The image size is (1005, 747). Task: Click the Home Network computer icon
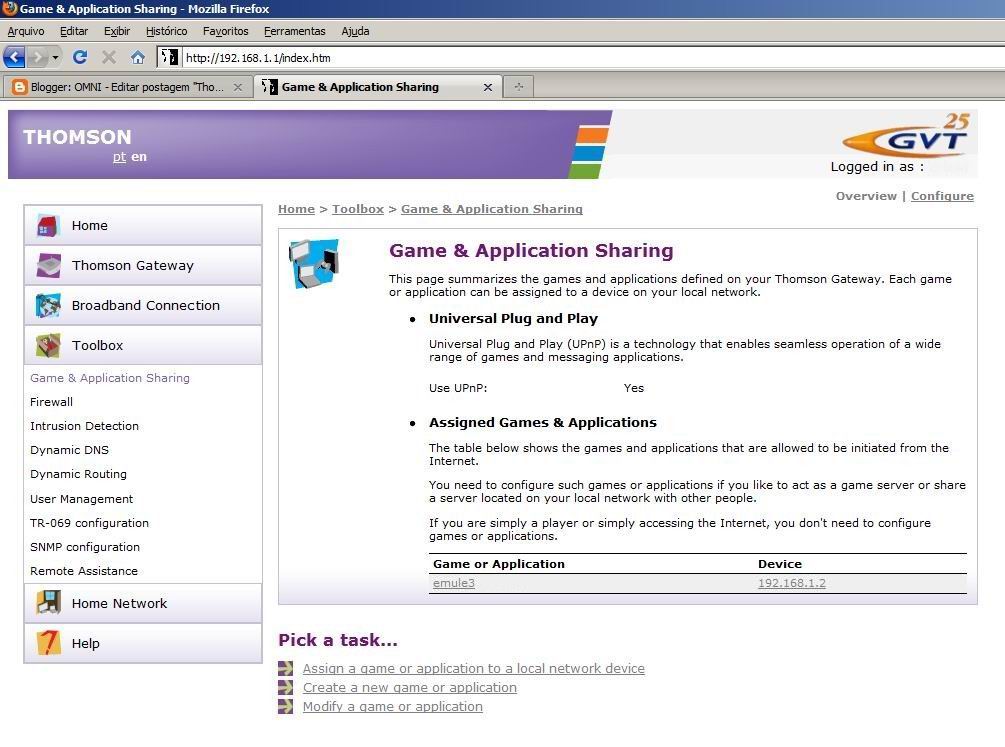coord(48,602)
